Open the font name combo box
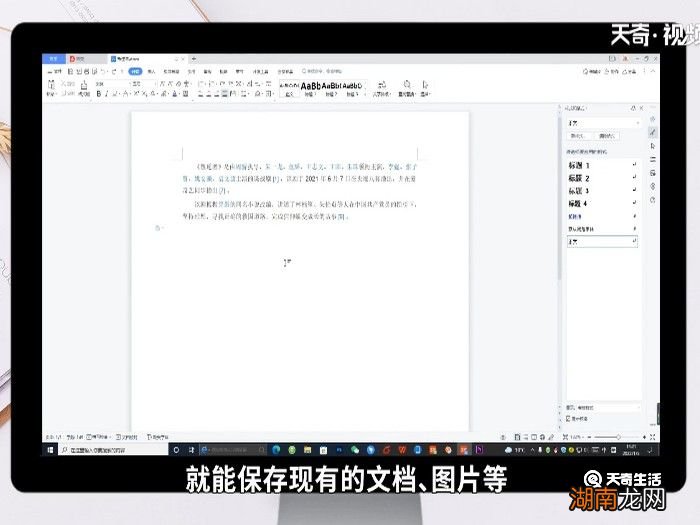The width and height of the screenshot is (700, 525). point(112,84)
